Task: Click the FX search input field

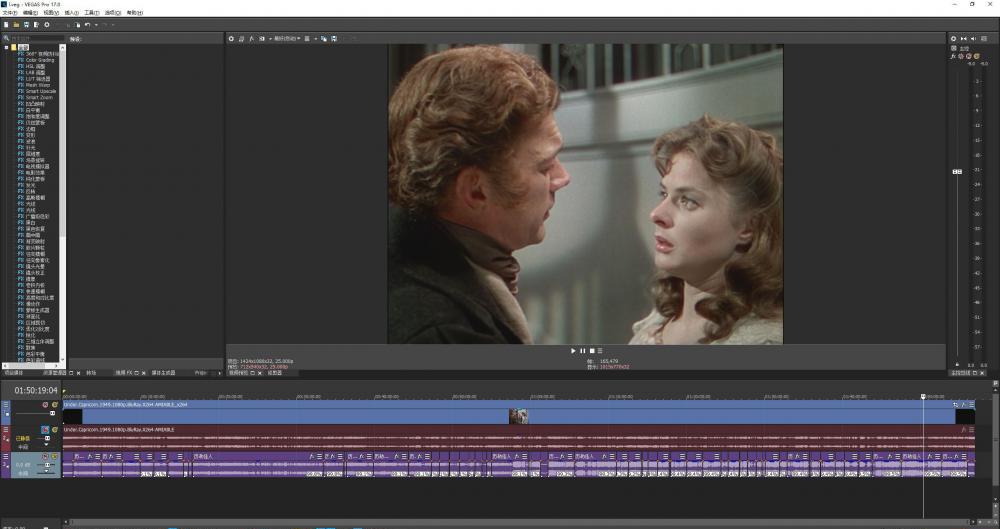Action: click(37, 39)
